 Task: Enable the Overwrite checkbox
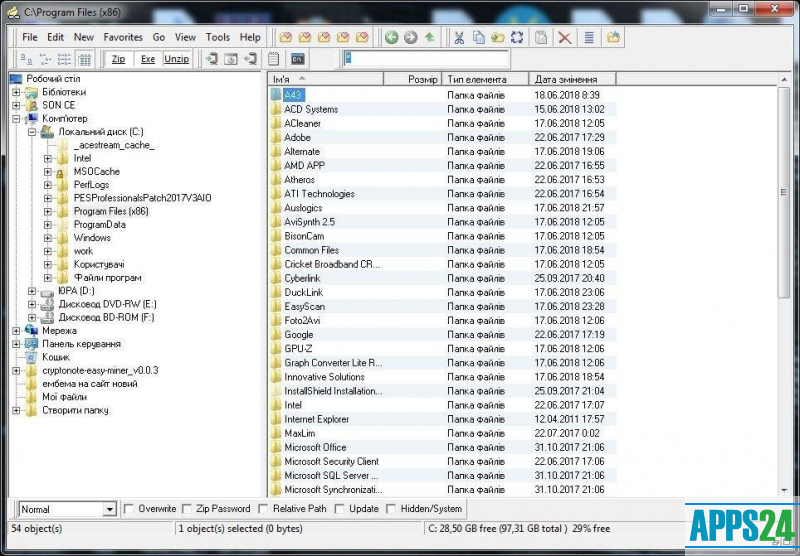coord(129,509)
